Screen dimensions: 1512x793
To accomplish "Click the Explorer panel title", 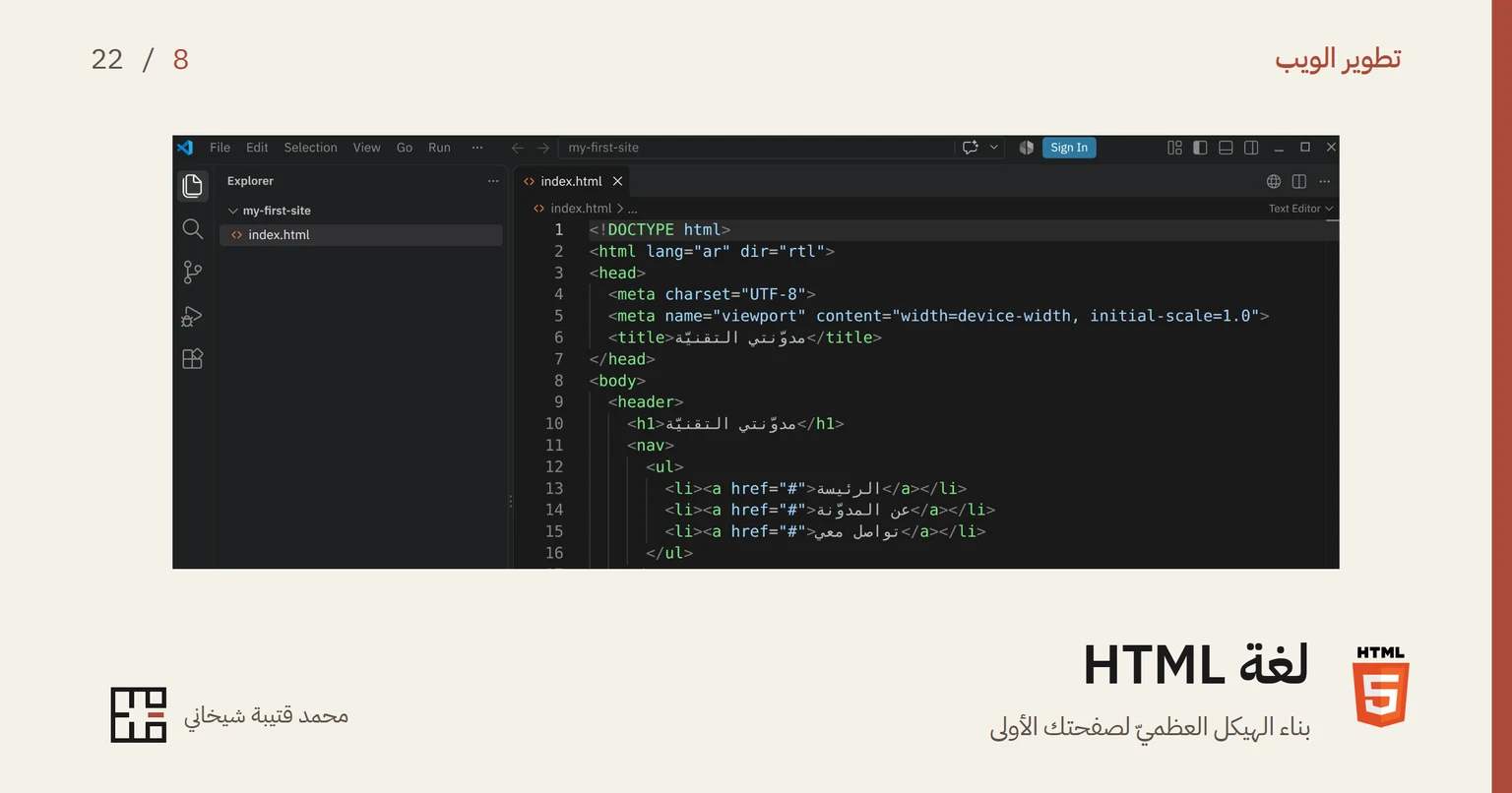I will 250,181.
